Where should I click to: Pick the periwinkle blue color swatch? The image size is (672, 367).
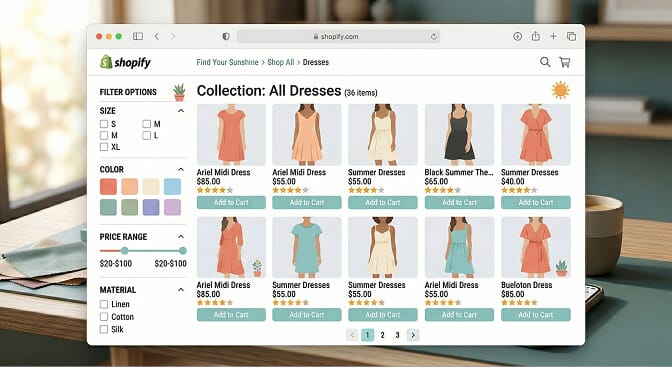[x=151, y=207]
